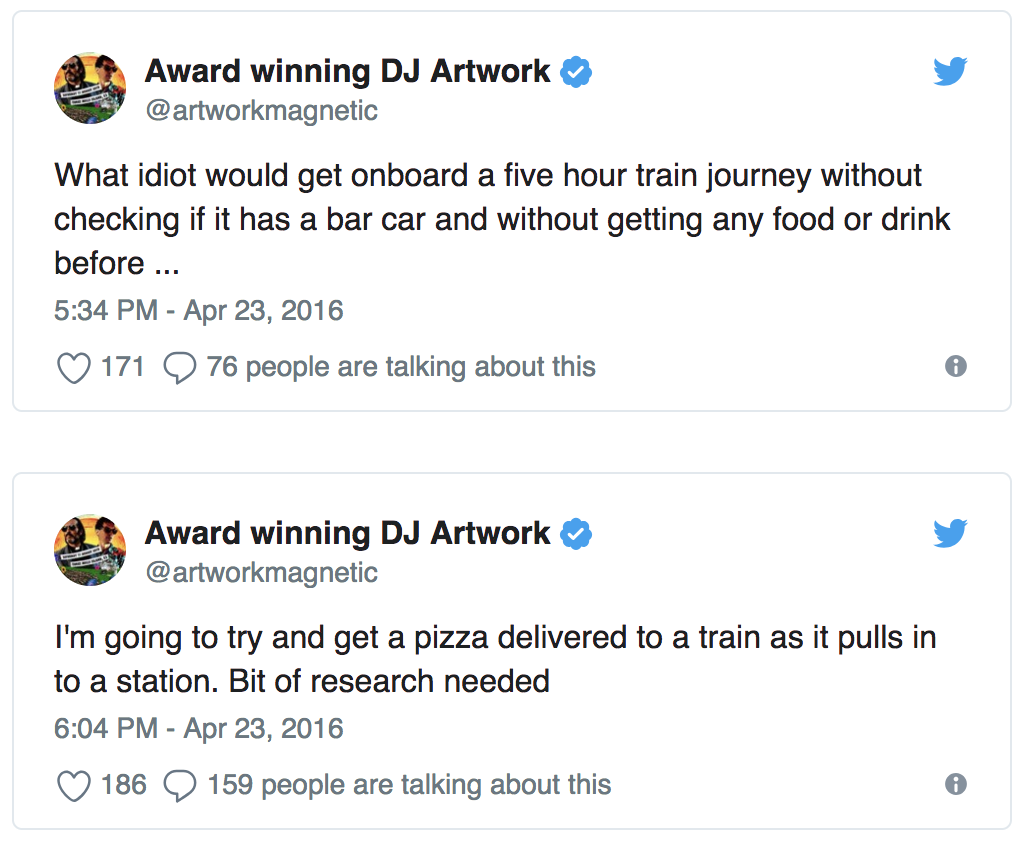Click info icon on the pizza tweet
The width and height of the screenshot is (1018, 842).
(x=956, y=784)
